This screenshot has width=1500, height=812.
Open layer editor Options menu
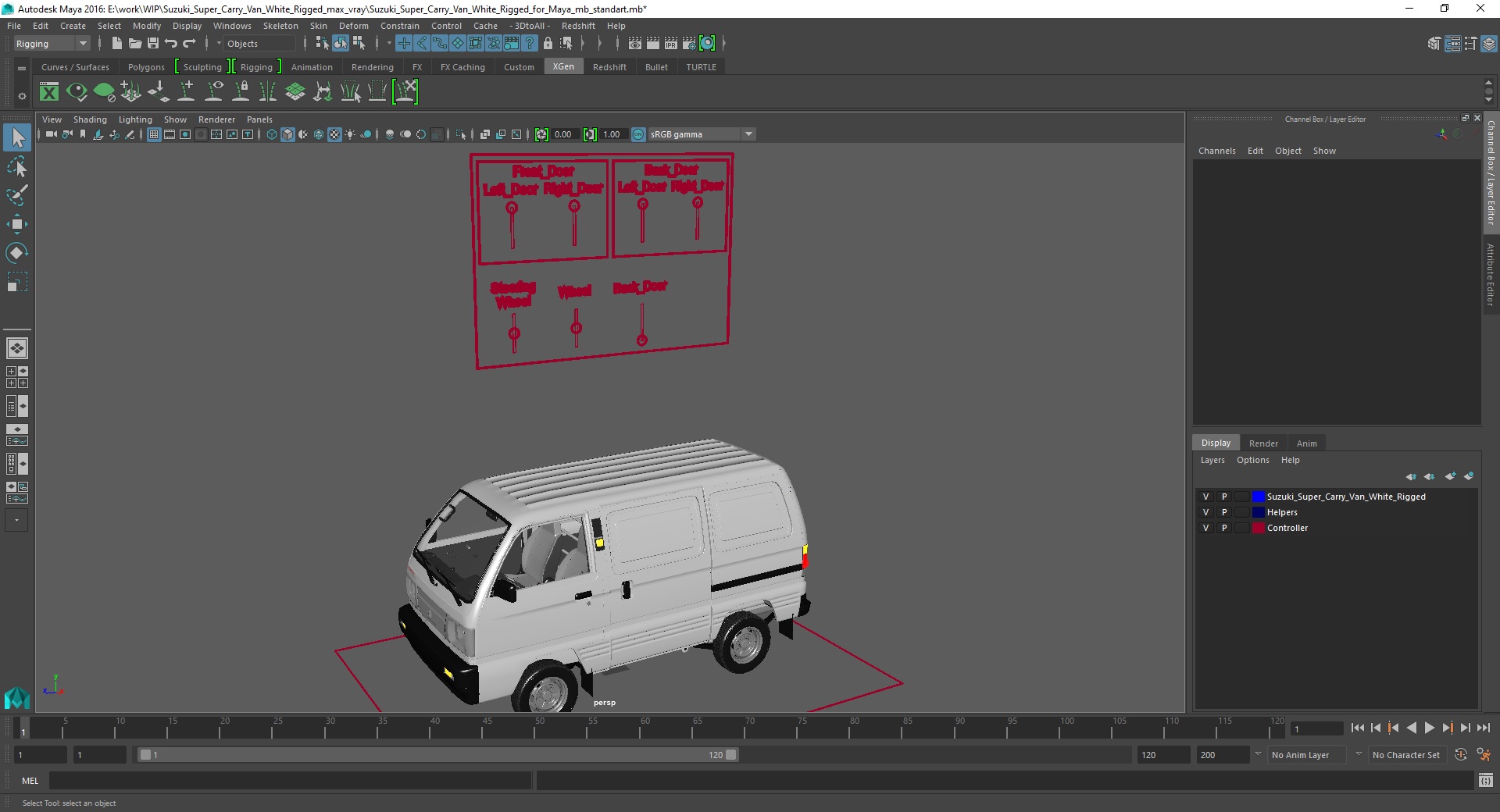coord(1252,460)
